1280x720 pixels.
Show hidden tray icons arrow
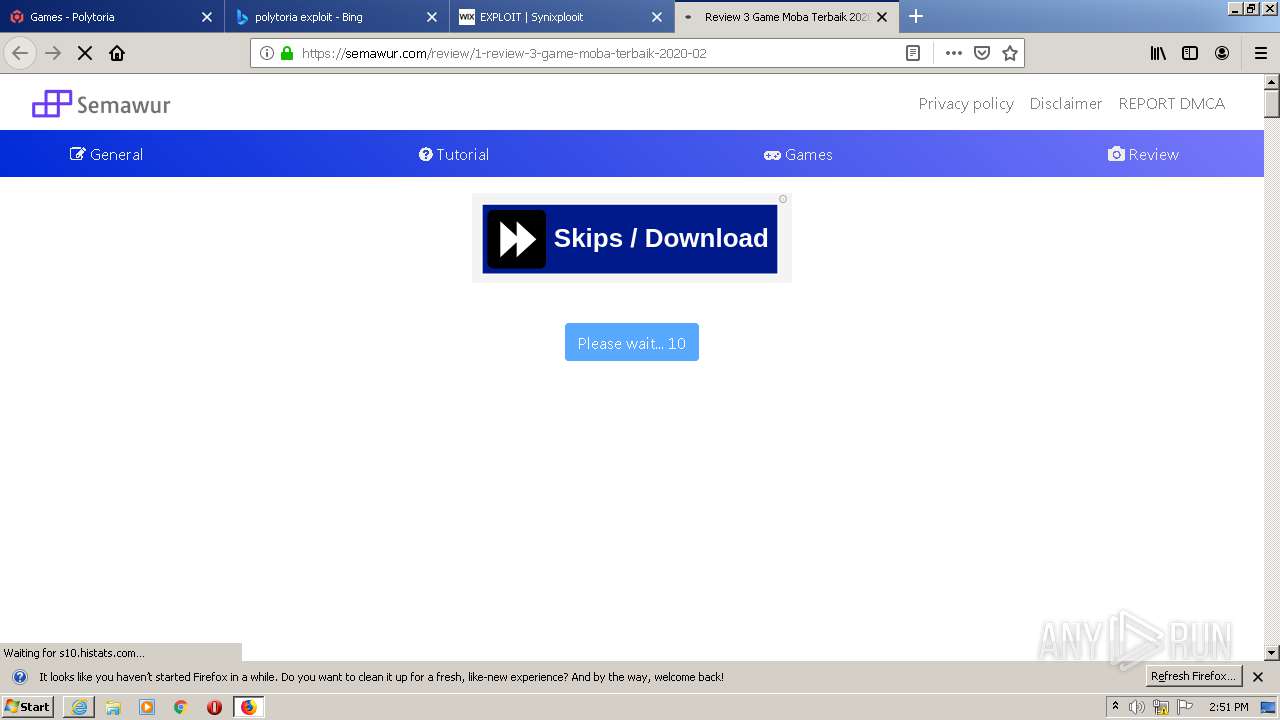pyautogui.click(x=1115, y=707)
